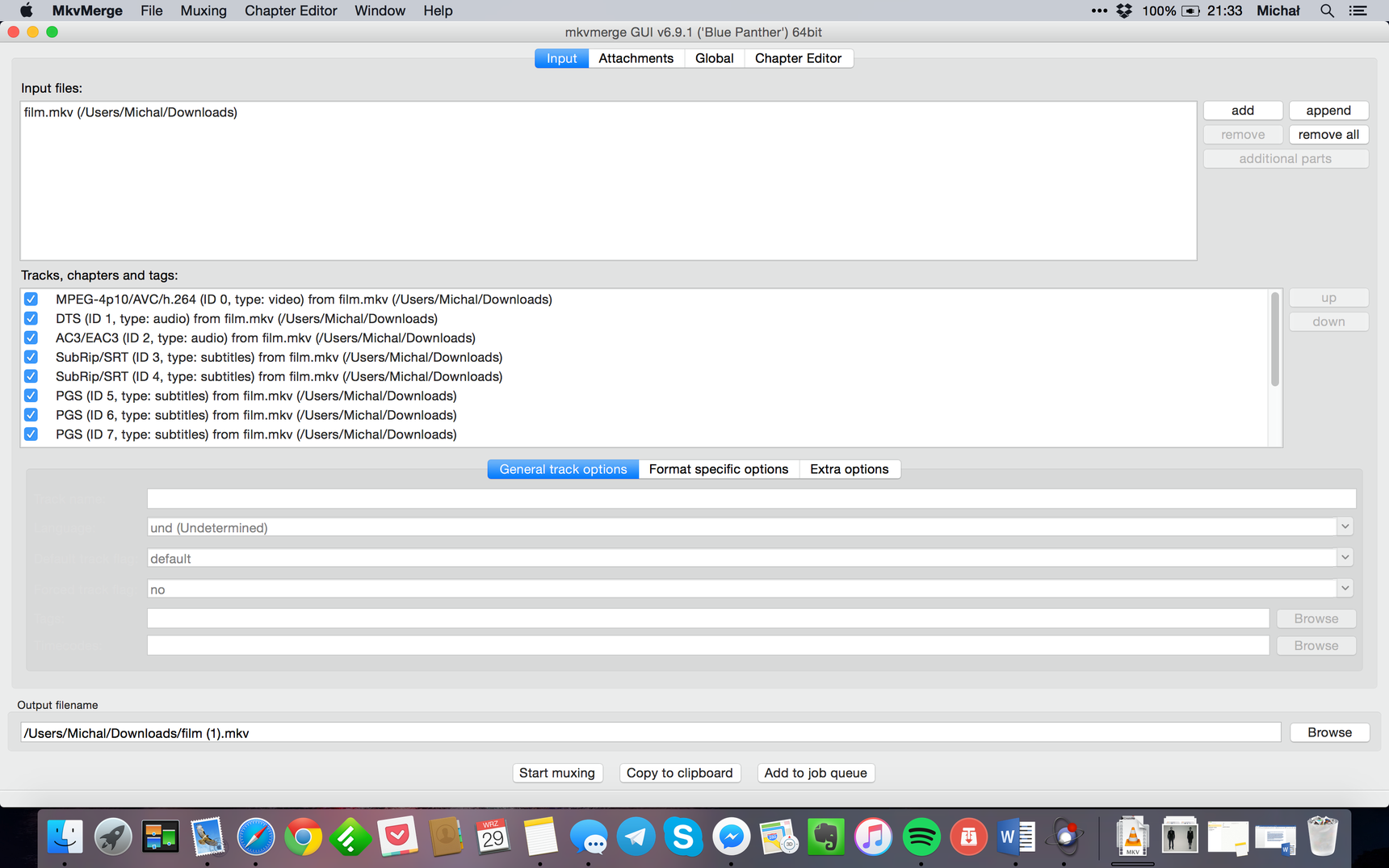Open the Mail stamp icon in dock
The height and width of the screenshot is (868, 1389).
[208, 837]
